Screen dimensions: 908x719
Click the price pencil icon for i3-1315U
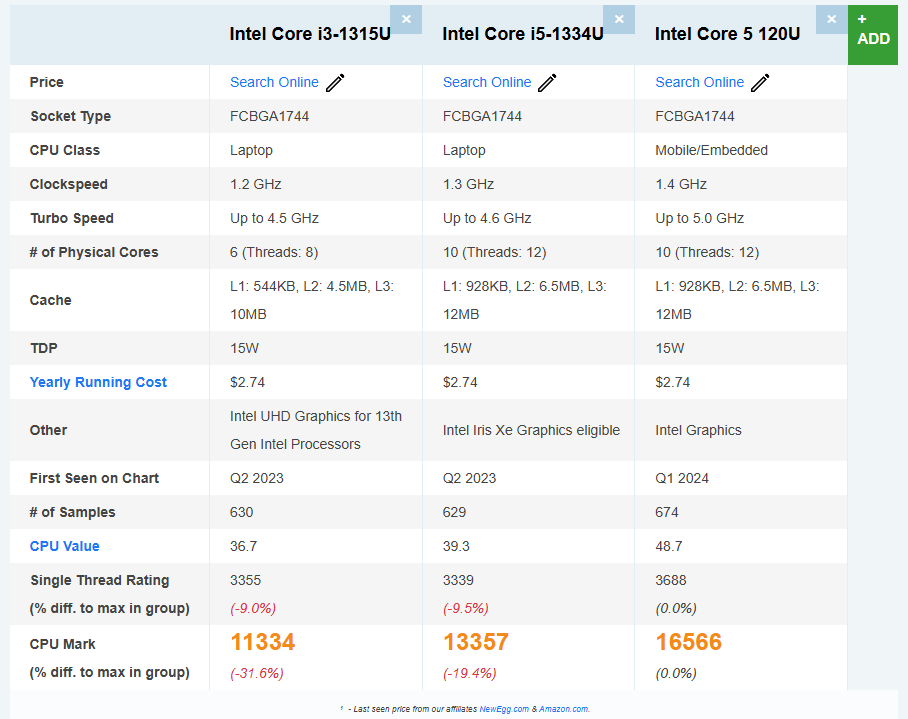[335, 83]
